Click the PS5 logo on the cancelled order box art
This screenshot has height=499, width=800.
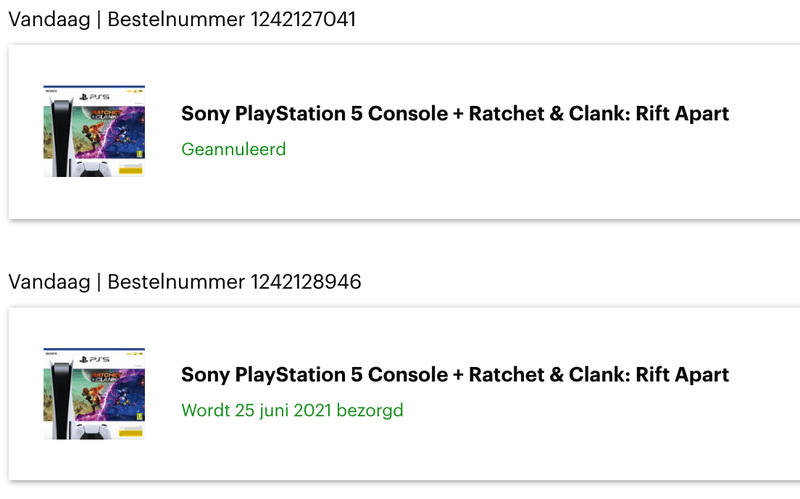point(94,96)
